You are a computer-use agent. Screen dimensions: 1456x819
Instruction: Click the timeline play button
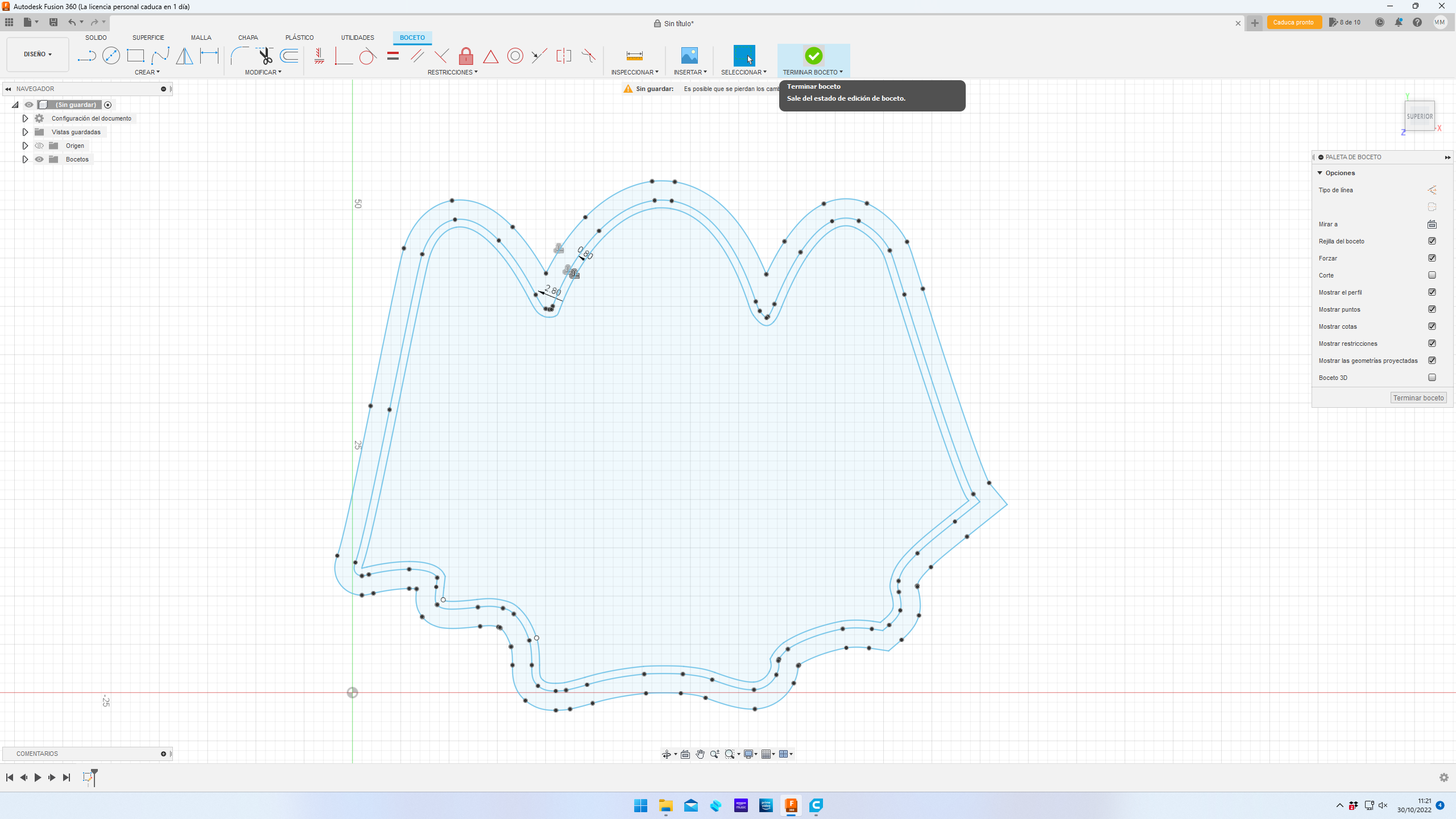(38, 777)
